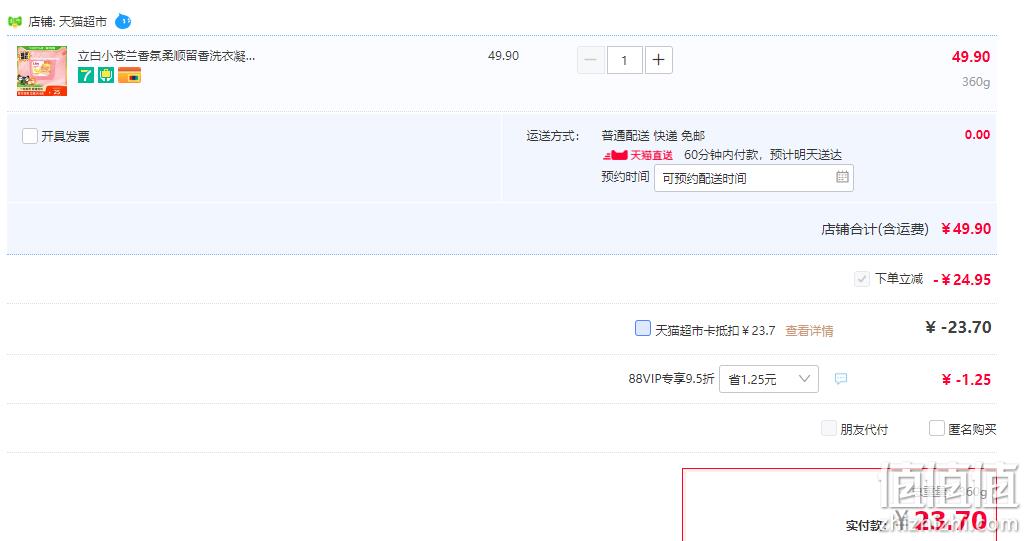Click the 360g weight label under subtotal
This screenshot has width=1028, height=541.
976,82
